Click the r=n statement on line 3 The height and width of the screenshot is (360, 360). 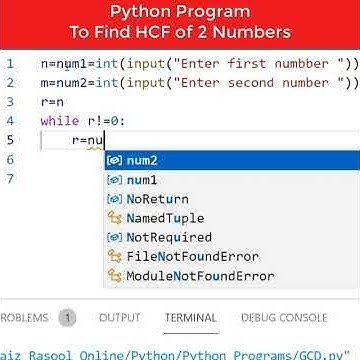pos(52,102)
